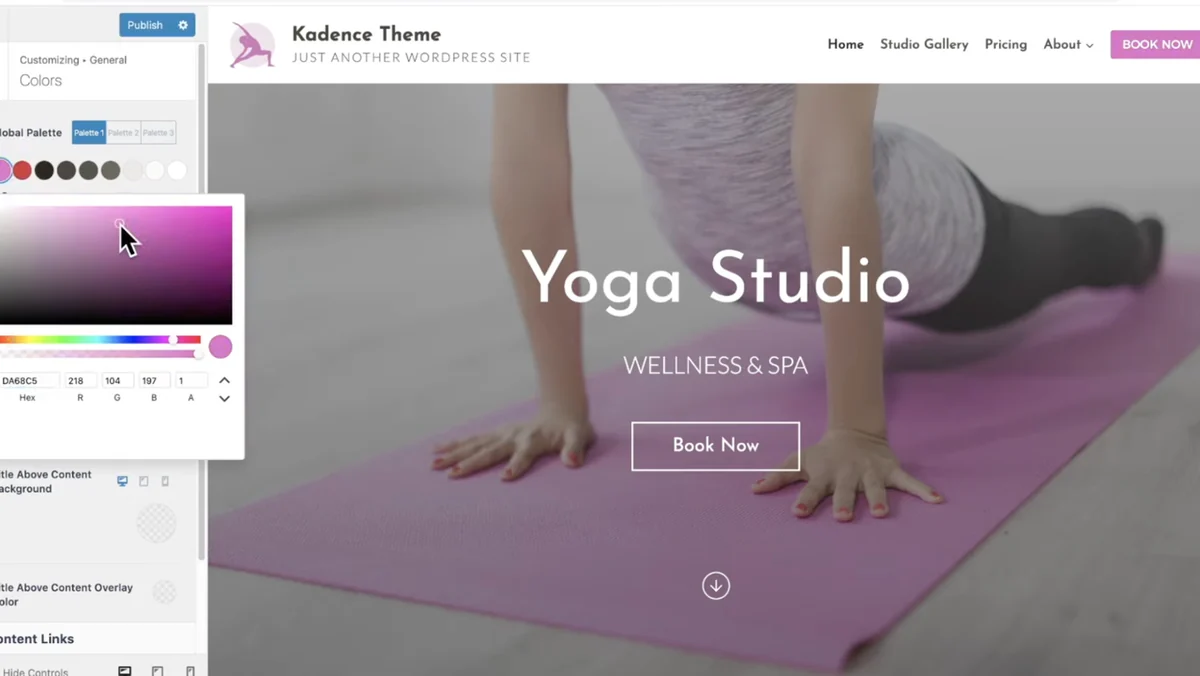Screen dimensions: 1200x676
Task: Switch preview to tablet in bottom bar
Action: point(157,671)
